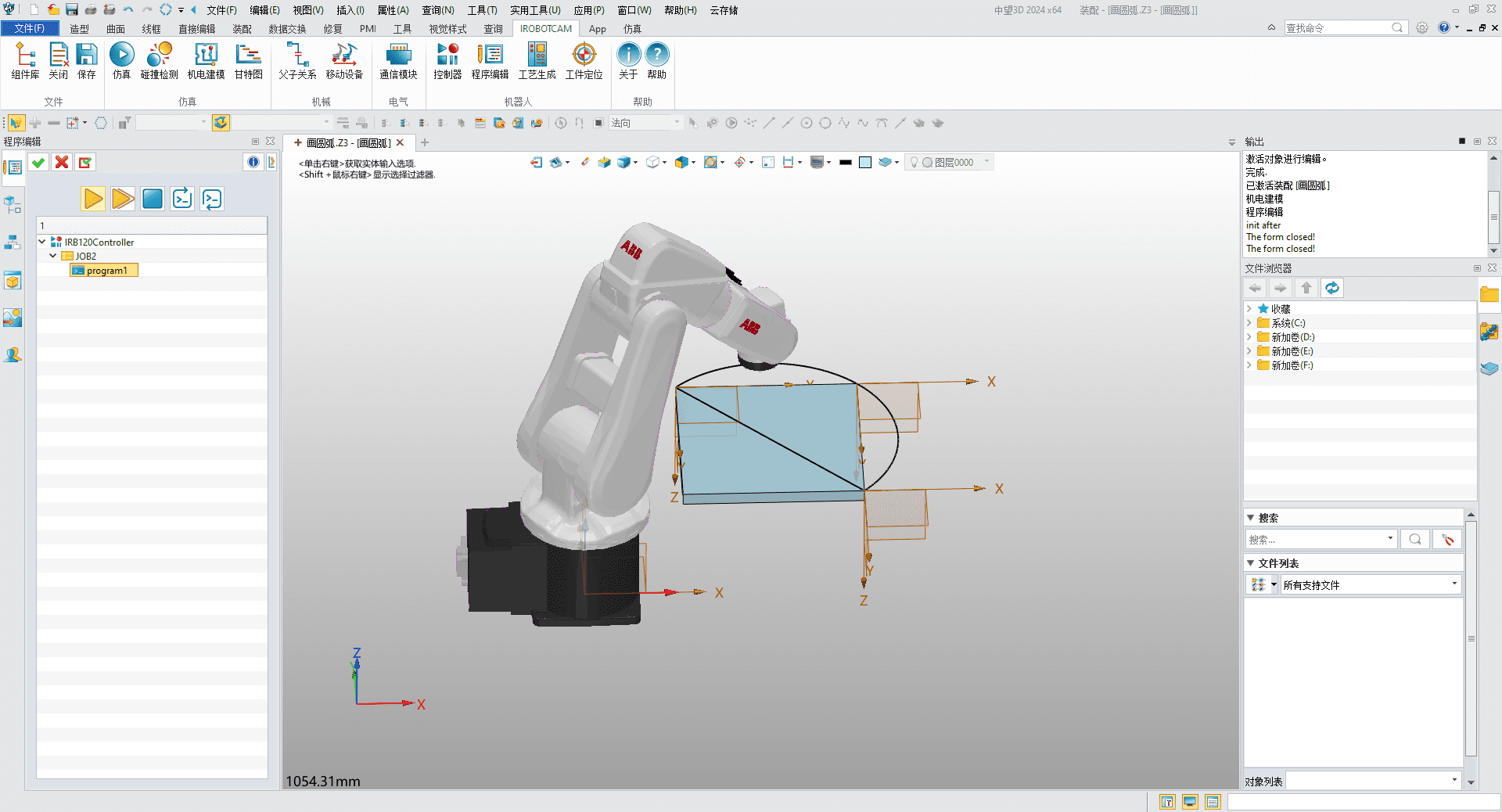Start 仿真 simulation from ribbon
This screenshot has height=812, width=1502.
coord(121,61)
